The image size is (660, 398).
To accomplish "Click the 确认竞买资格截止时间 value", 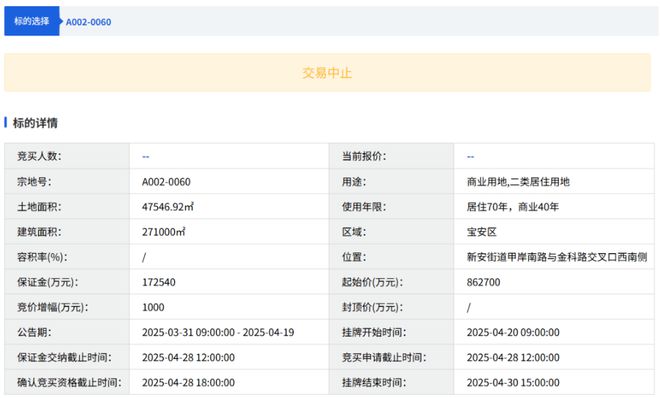I will pos(188,382).
